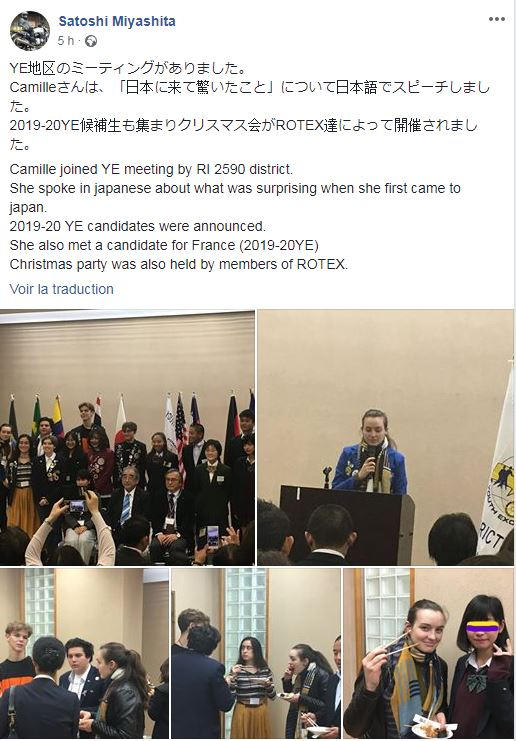Image resolution: width=516 pixels, height=741 pixels.
Task: Open the photo of girl speaking at podium
Action: (x=385, y=438)
